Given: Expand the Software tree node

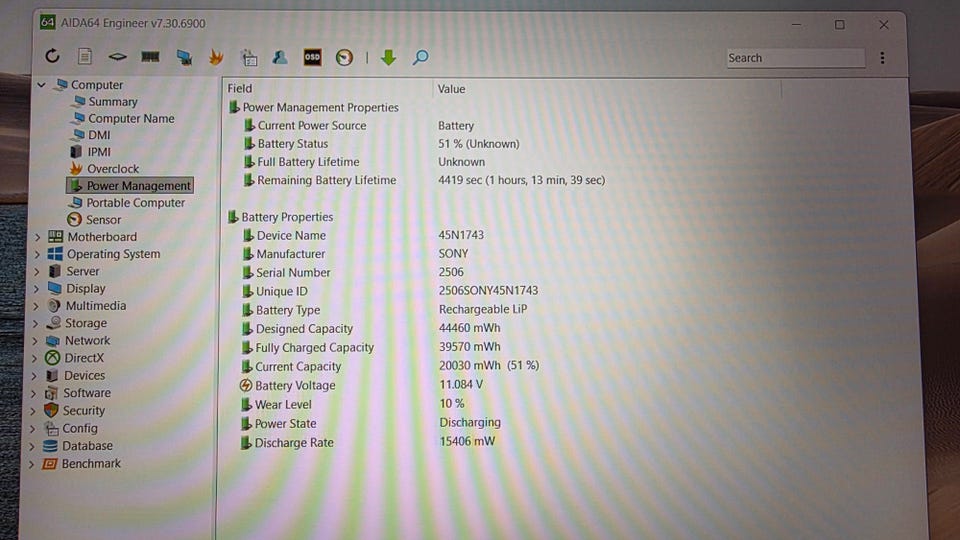Looking at the screenshot, I should pos(33,393).
